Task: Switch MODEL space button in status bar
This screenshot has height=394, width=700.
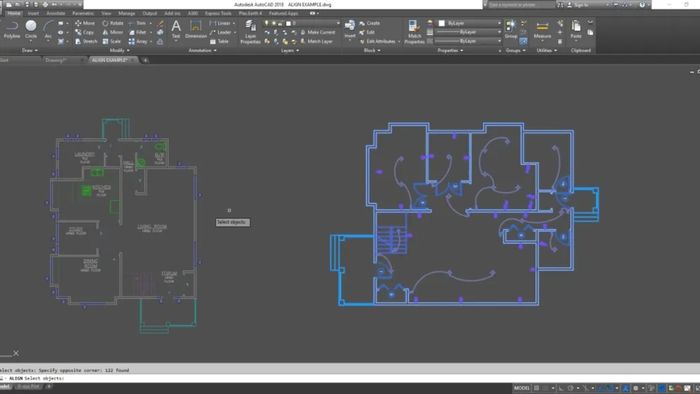Action: [521, 388]
